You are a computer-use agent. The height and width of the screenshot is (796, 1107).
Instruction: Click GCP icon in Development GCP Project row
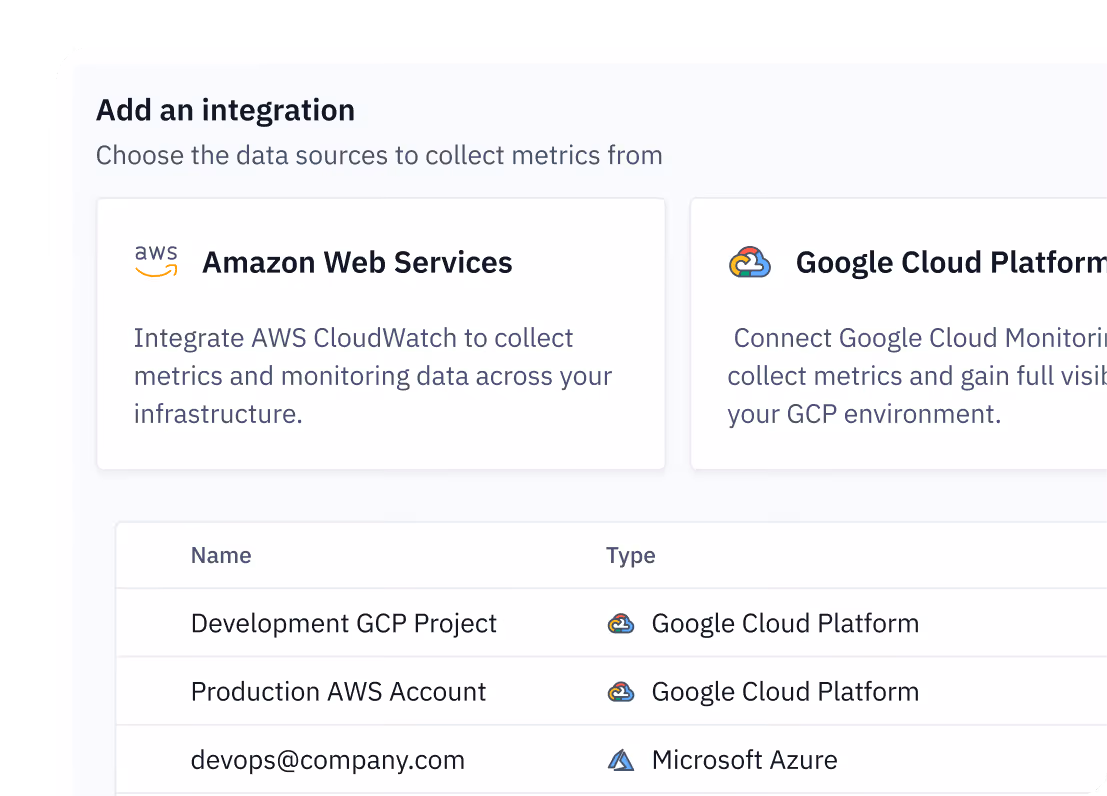tap(621, 624)
